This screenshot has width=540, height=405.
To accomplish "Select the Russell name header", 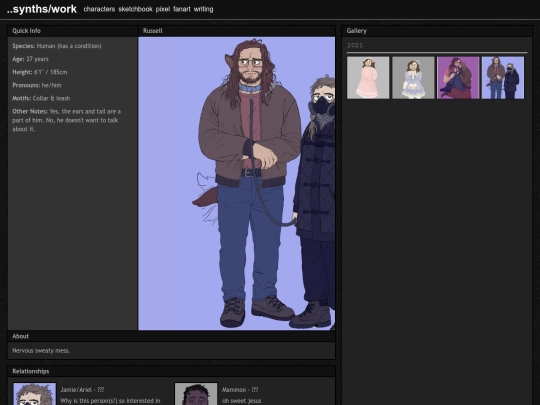I will point(237,31).
